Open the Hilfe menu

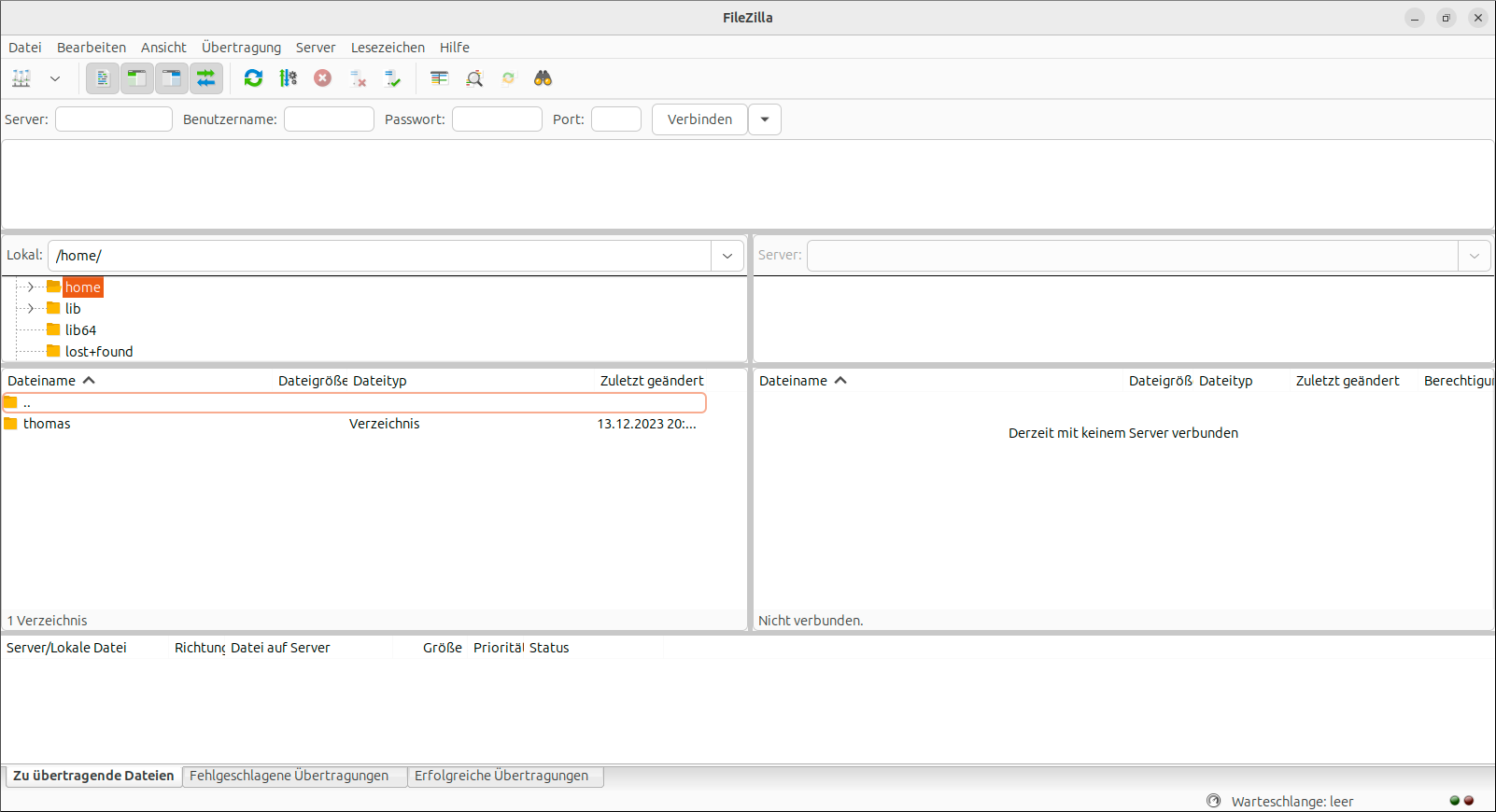455,48
